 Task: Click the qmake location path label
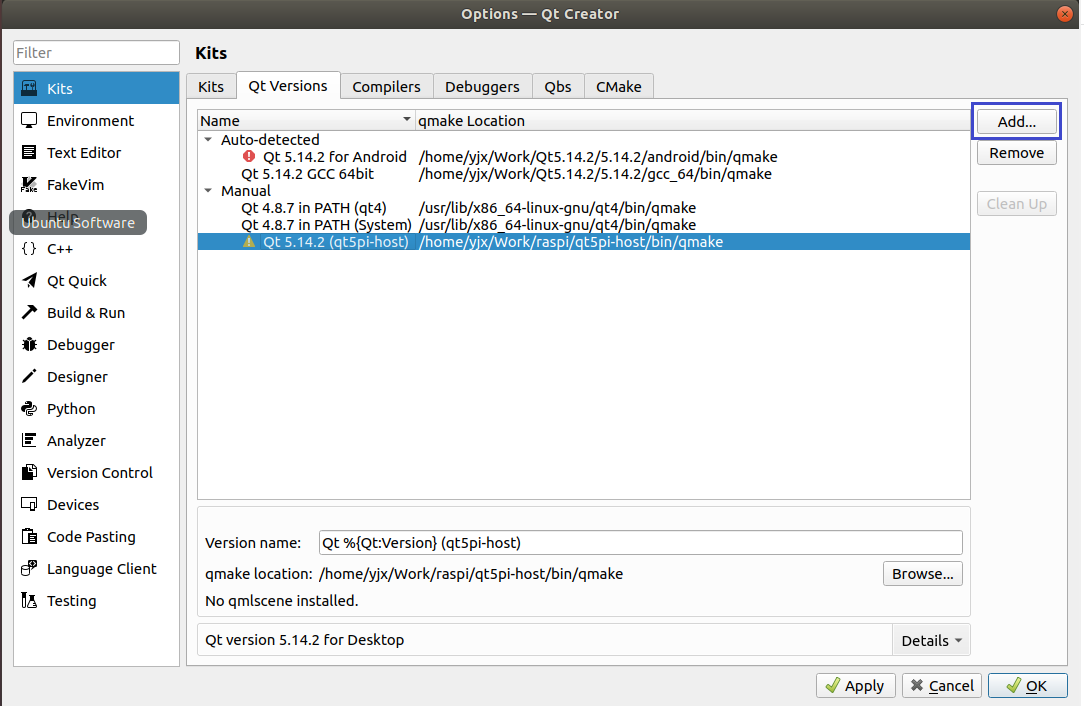click(x=471, y=574)
